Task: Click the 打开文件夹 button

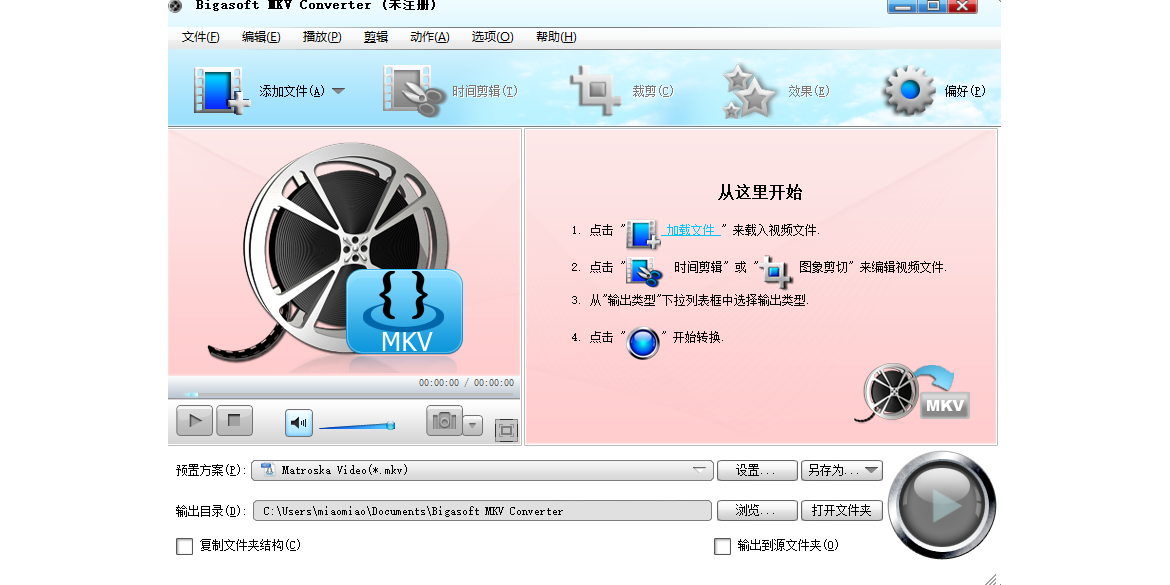Action: point(842,510)
